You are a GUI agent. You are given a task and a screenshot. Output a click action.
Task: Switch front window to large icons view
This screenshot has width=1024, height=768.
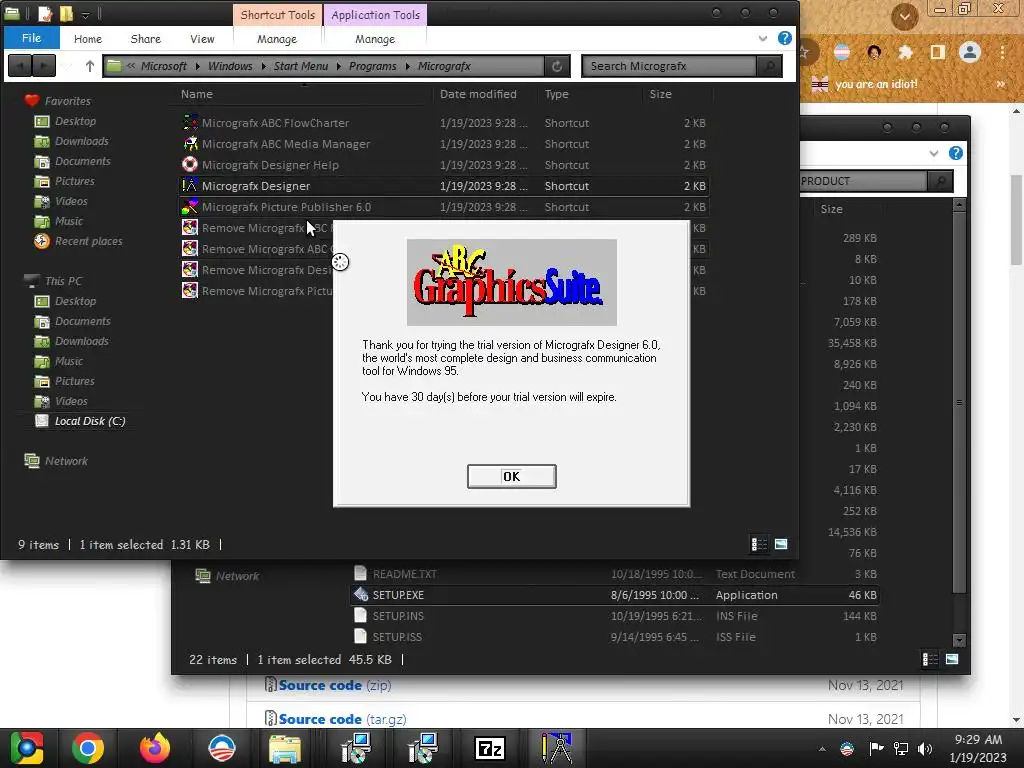tap(781, 544)
